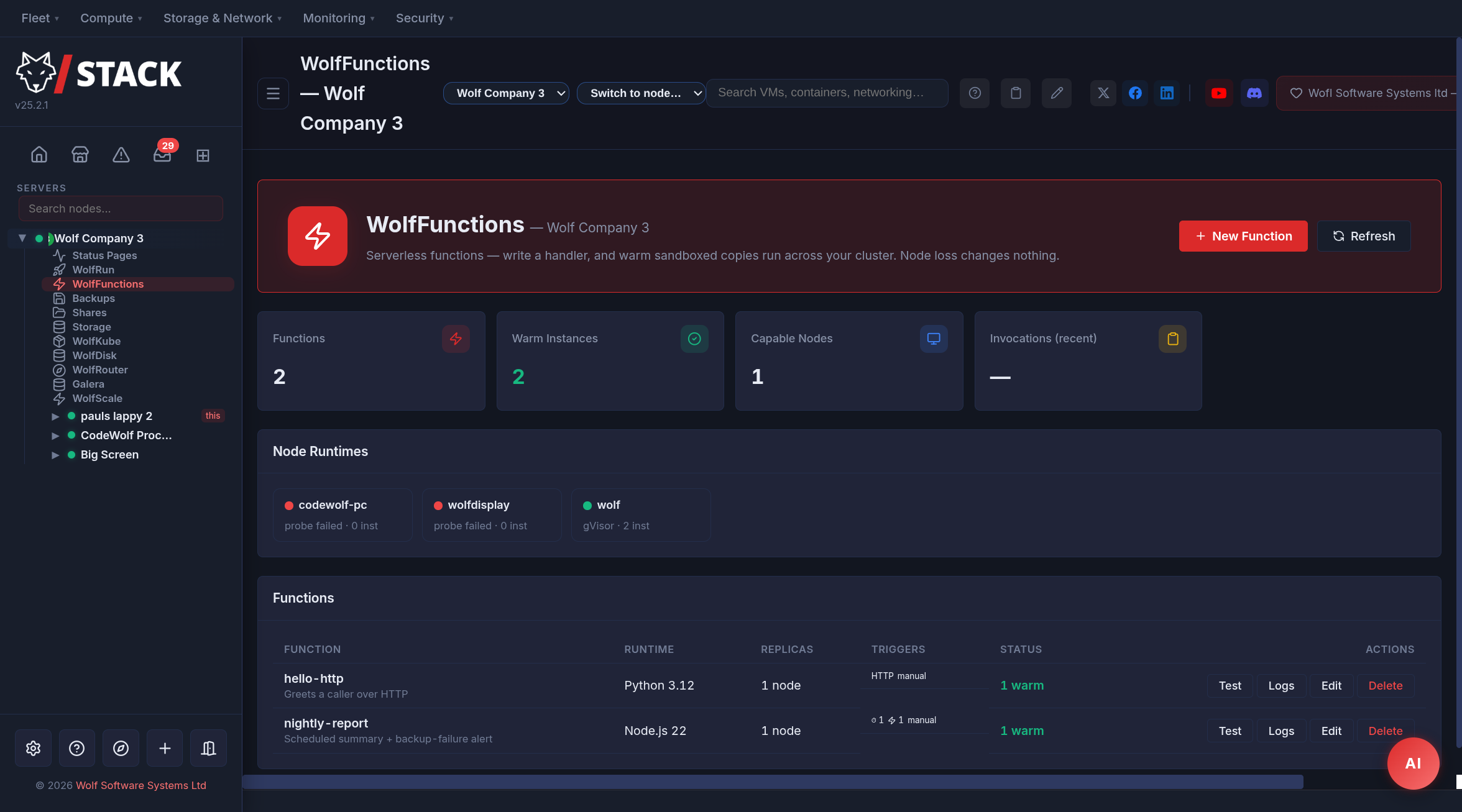Open the alerts warning triangle icon
Viewport: 1462px width, 812px height.
pyautogui.click(x=121, y=155)
